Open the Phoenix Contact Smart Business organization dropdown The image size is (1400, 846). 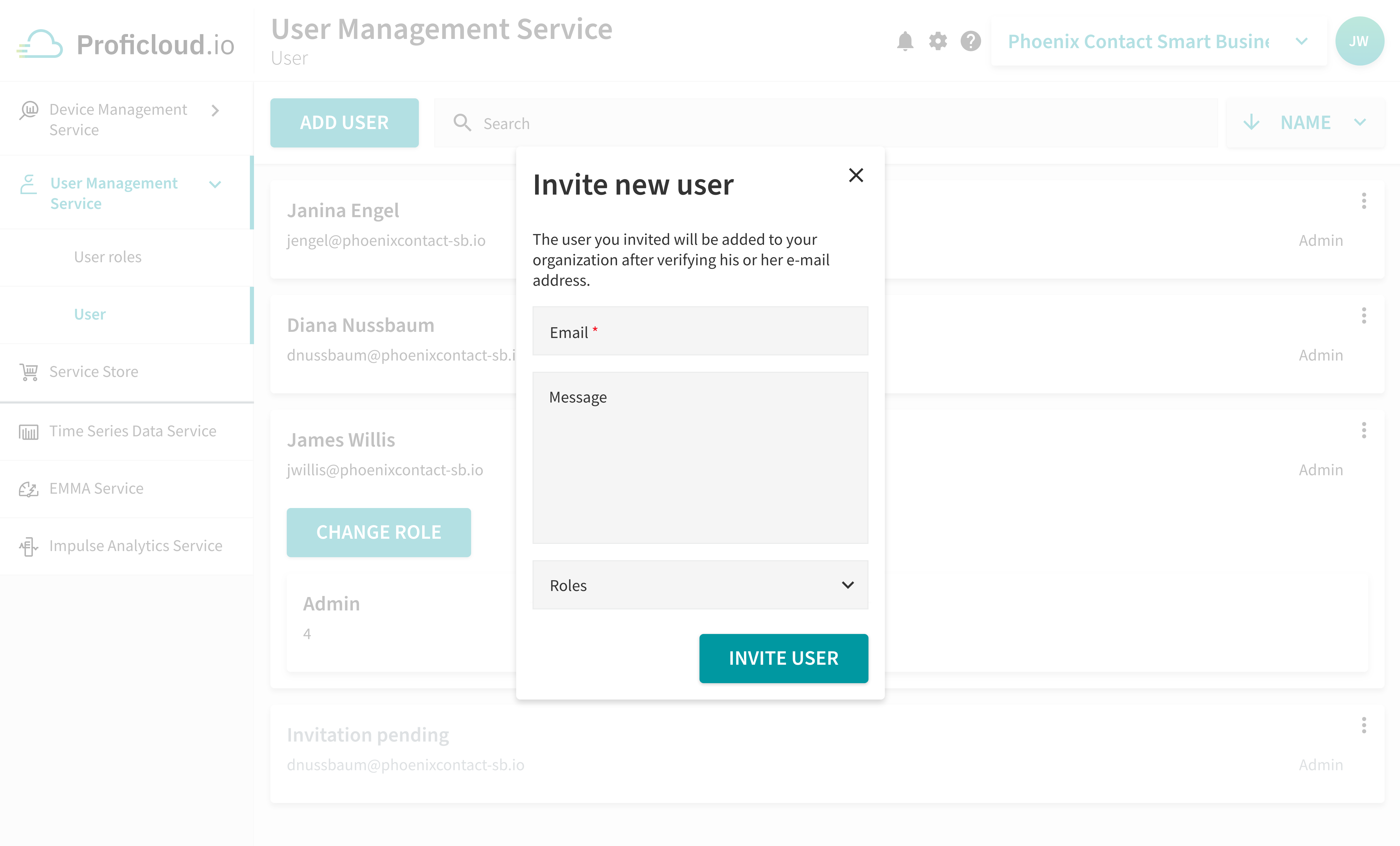[1159, 41]
